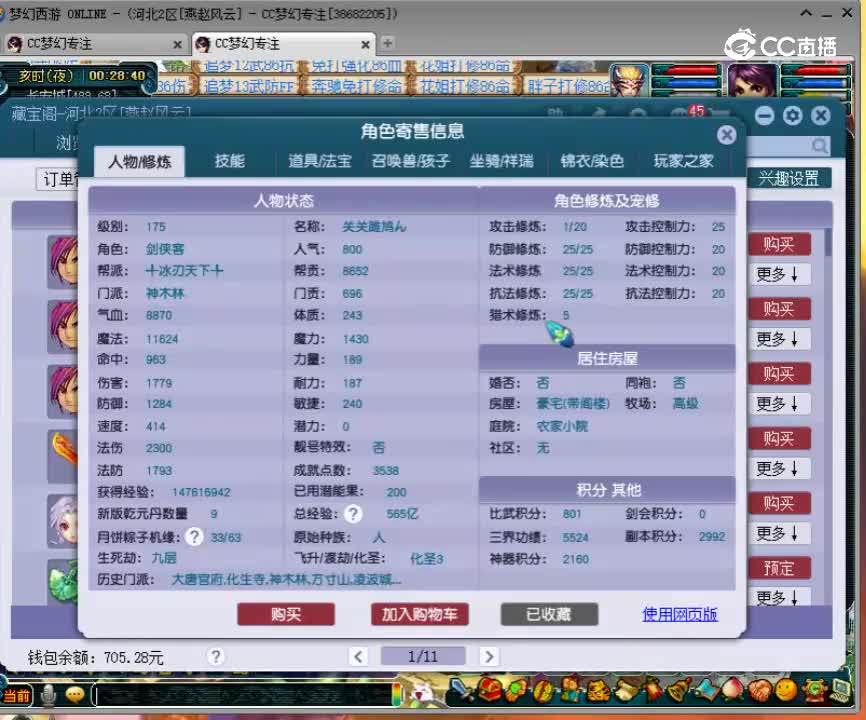Open a new tab with plus button
866x720 pixels.
[388, 43]
